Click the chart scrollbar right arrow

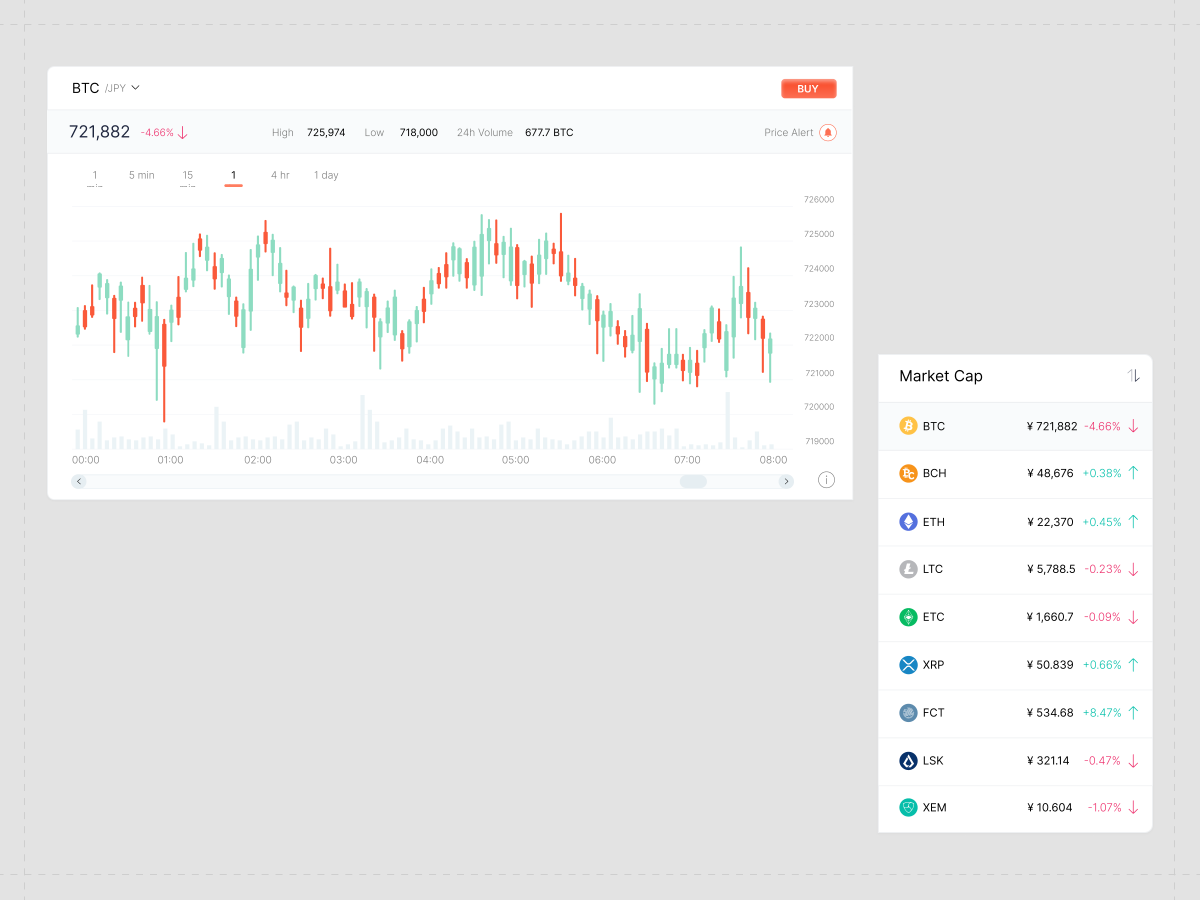[x=786, y=481]
